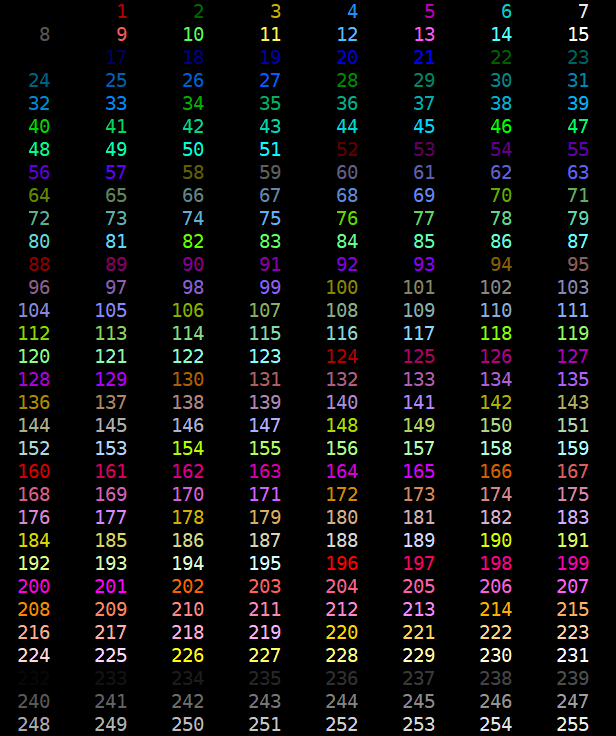Select the gray number 240

(x=34, y=701)
